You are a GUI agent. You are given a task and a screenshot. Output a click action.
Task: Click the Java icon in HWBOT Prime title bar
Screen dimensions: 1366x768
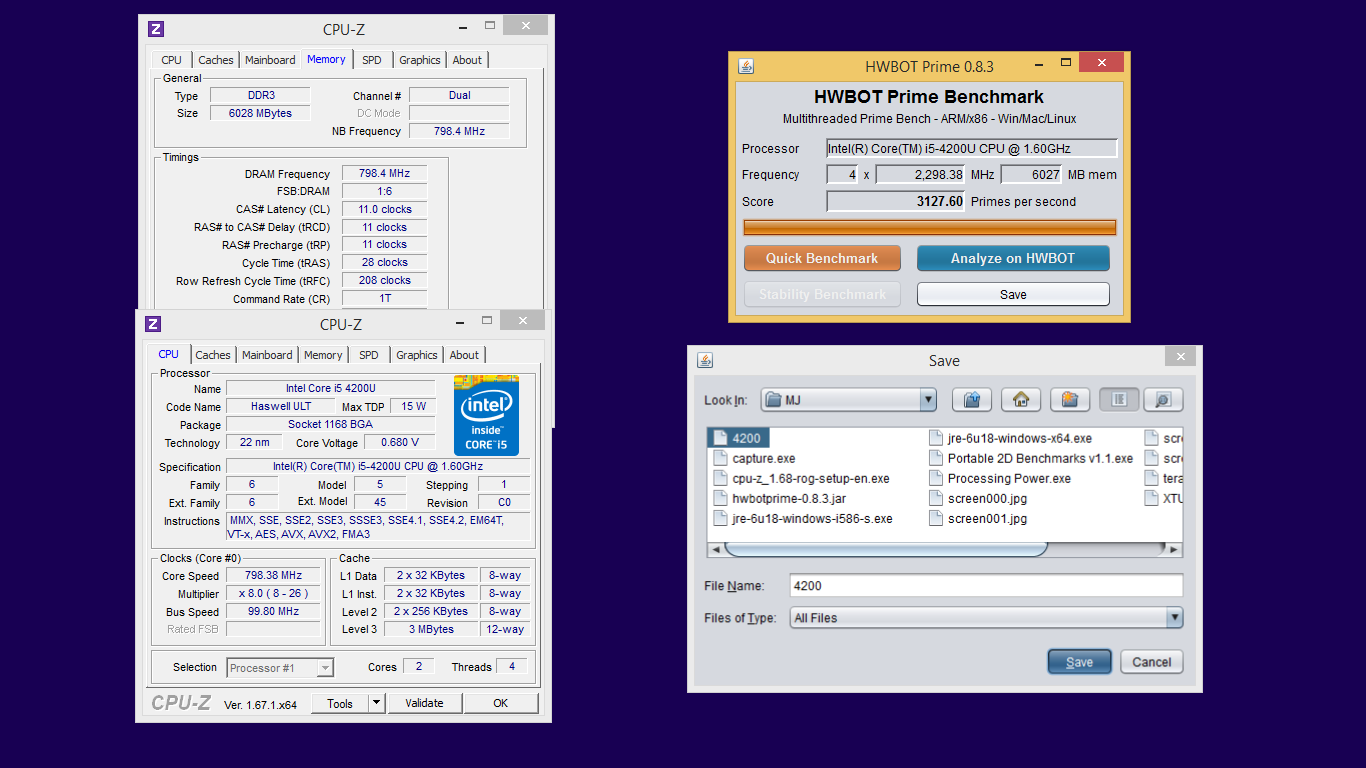click(745, 66)
